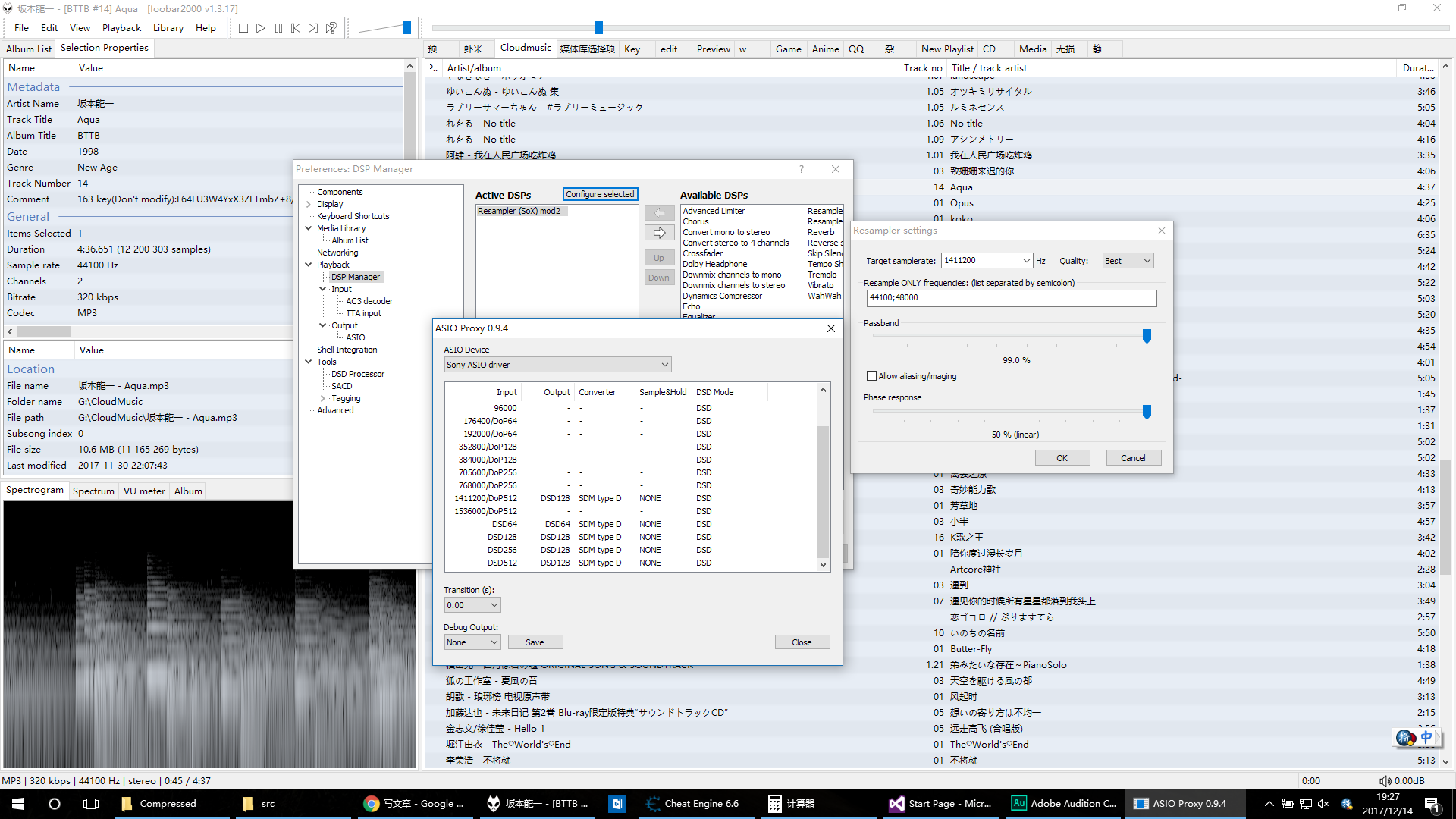Open the File menu

point(21,28)
